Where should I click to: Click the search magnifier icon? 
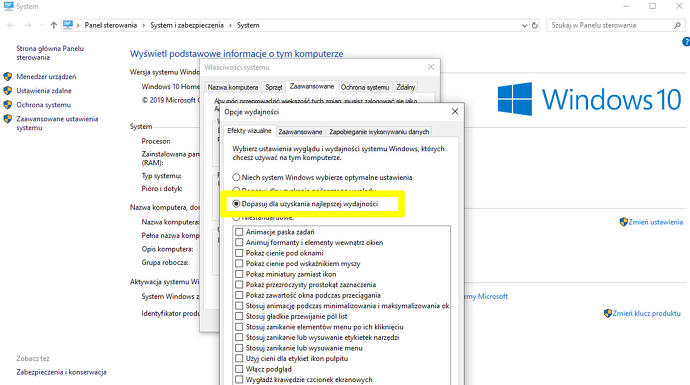tap(677, 26)
